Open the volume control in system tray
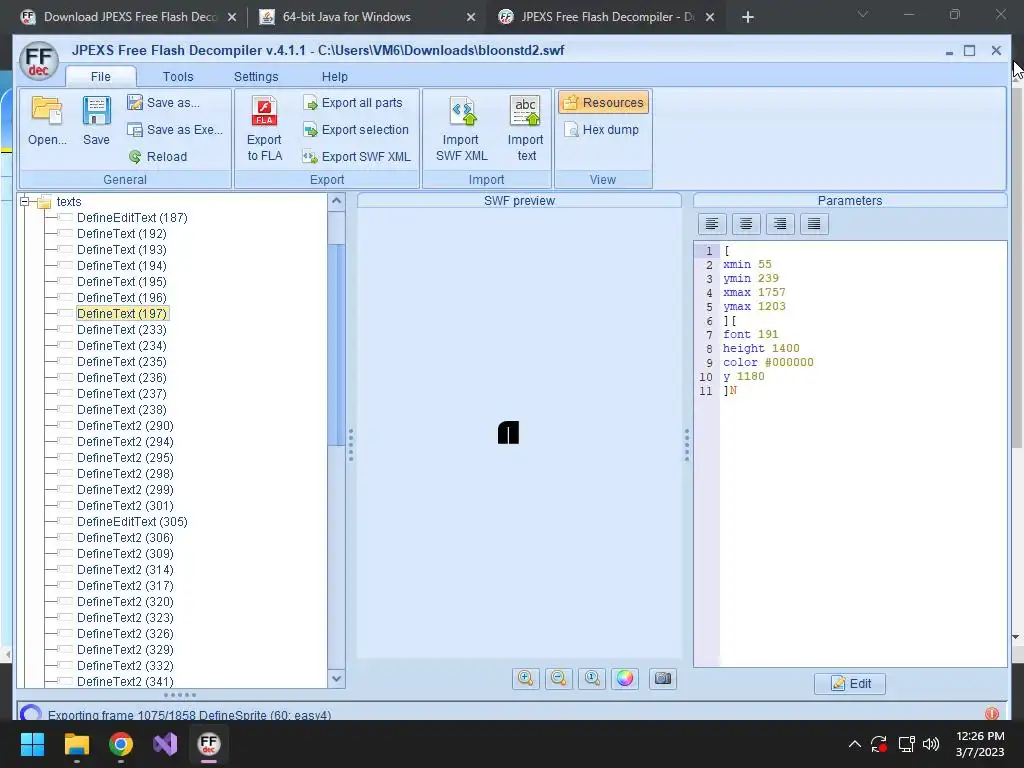This screenshot has height=768, width=1024. tap(931, 744)
